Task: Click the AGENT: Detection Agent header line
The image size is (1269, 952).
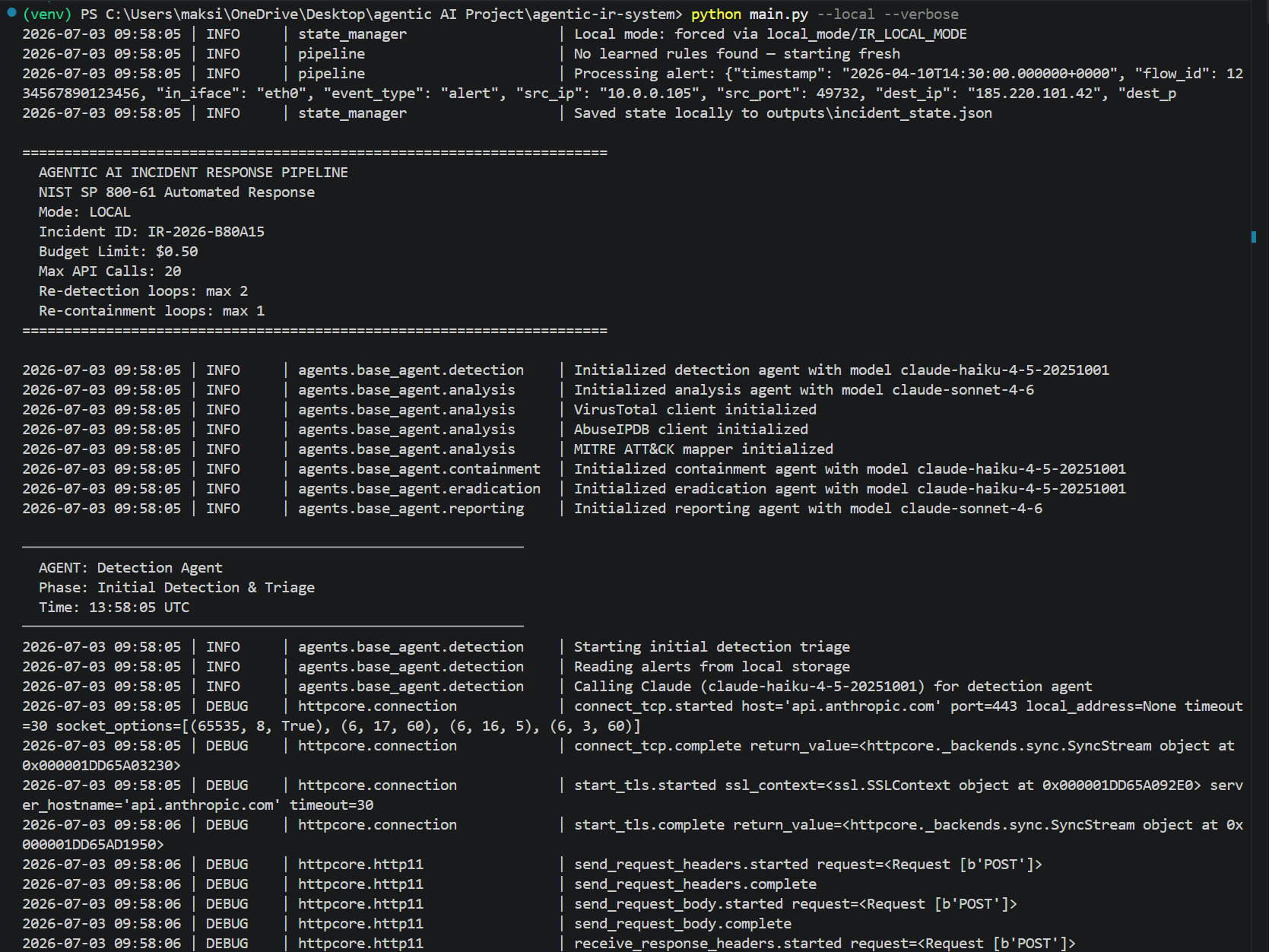Action: (x=131, y=568)
